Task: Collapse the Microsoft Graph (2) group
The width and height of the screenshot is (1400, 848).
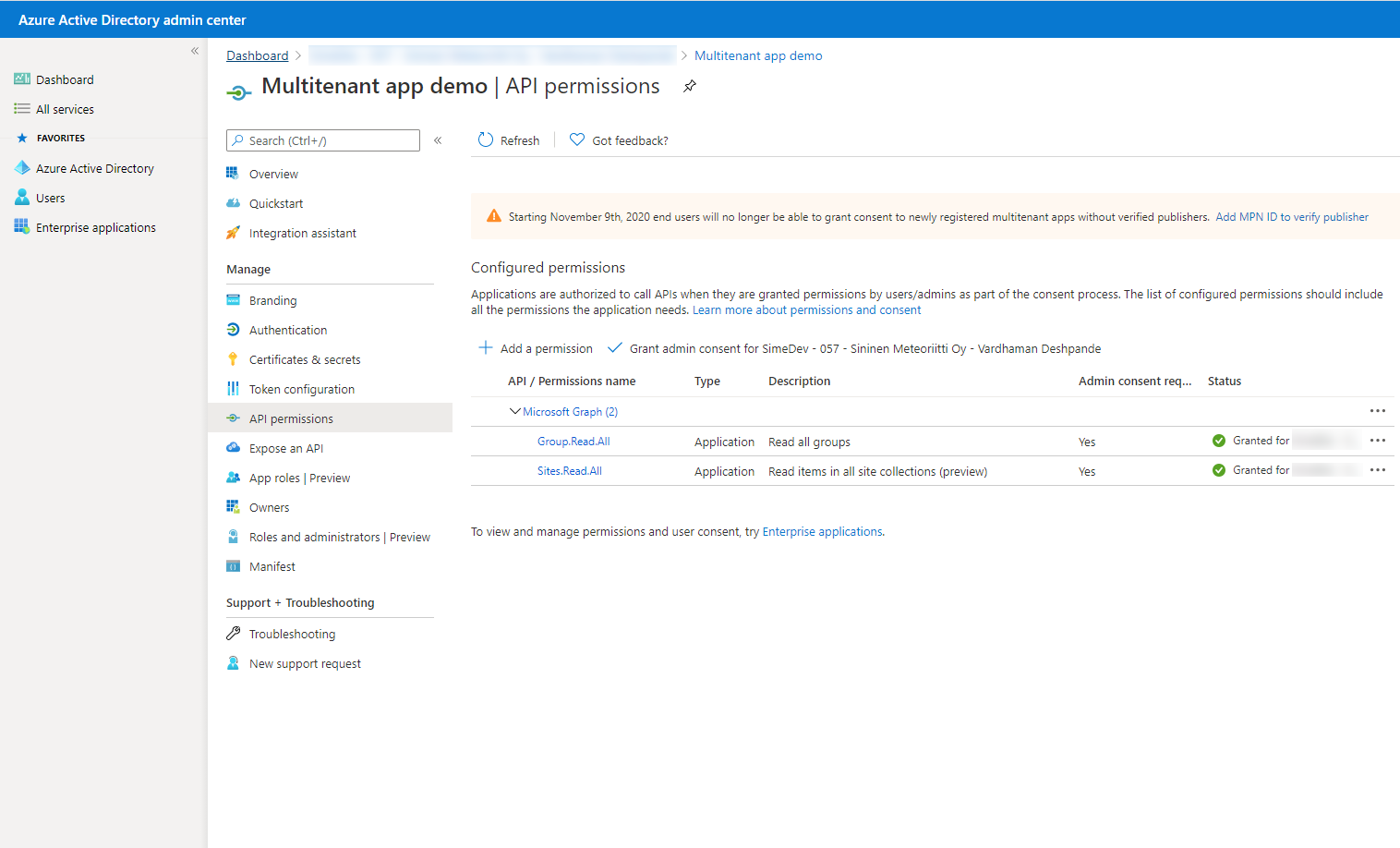Action: click(x=515, y=411)
